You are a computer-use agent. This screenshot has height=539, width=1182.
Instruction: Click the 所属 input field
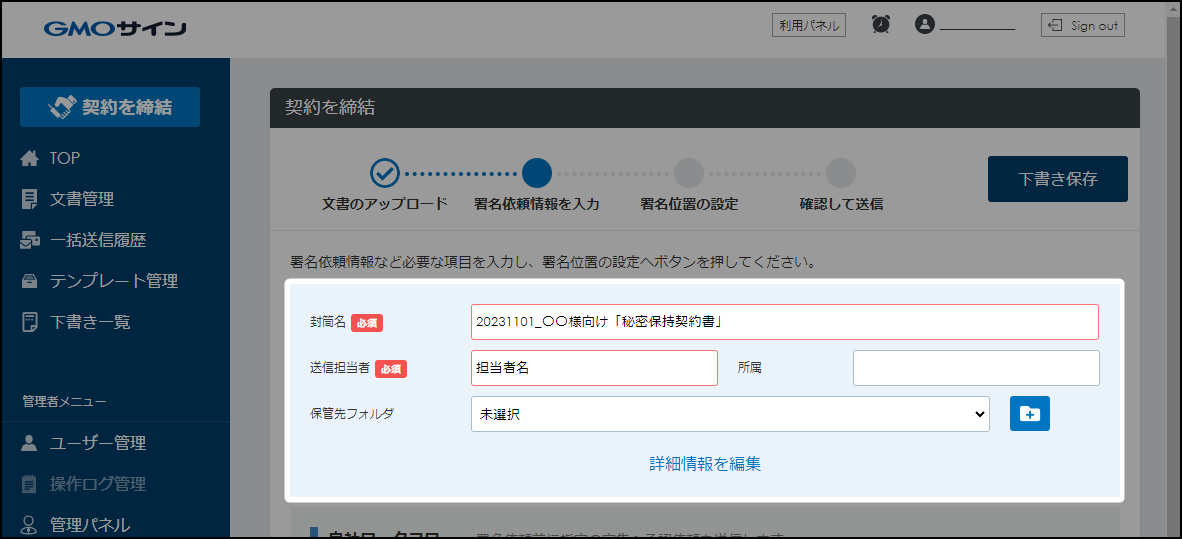(x=975, y=368)
